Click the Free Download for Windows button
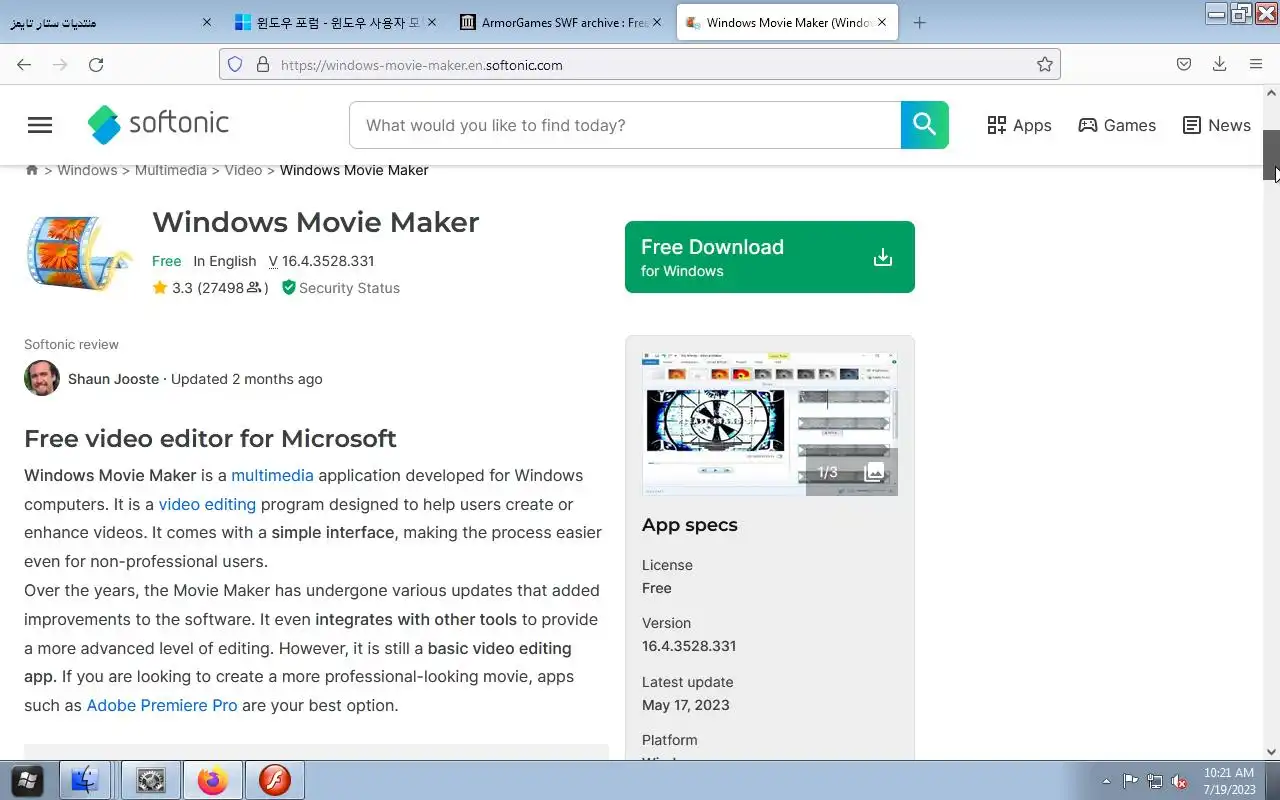 click(x=770, y=257)
